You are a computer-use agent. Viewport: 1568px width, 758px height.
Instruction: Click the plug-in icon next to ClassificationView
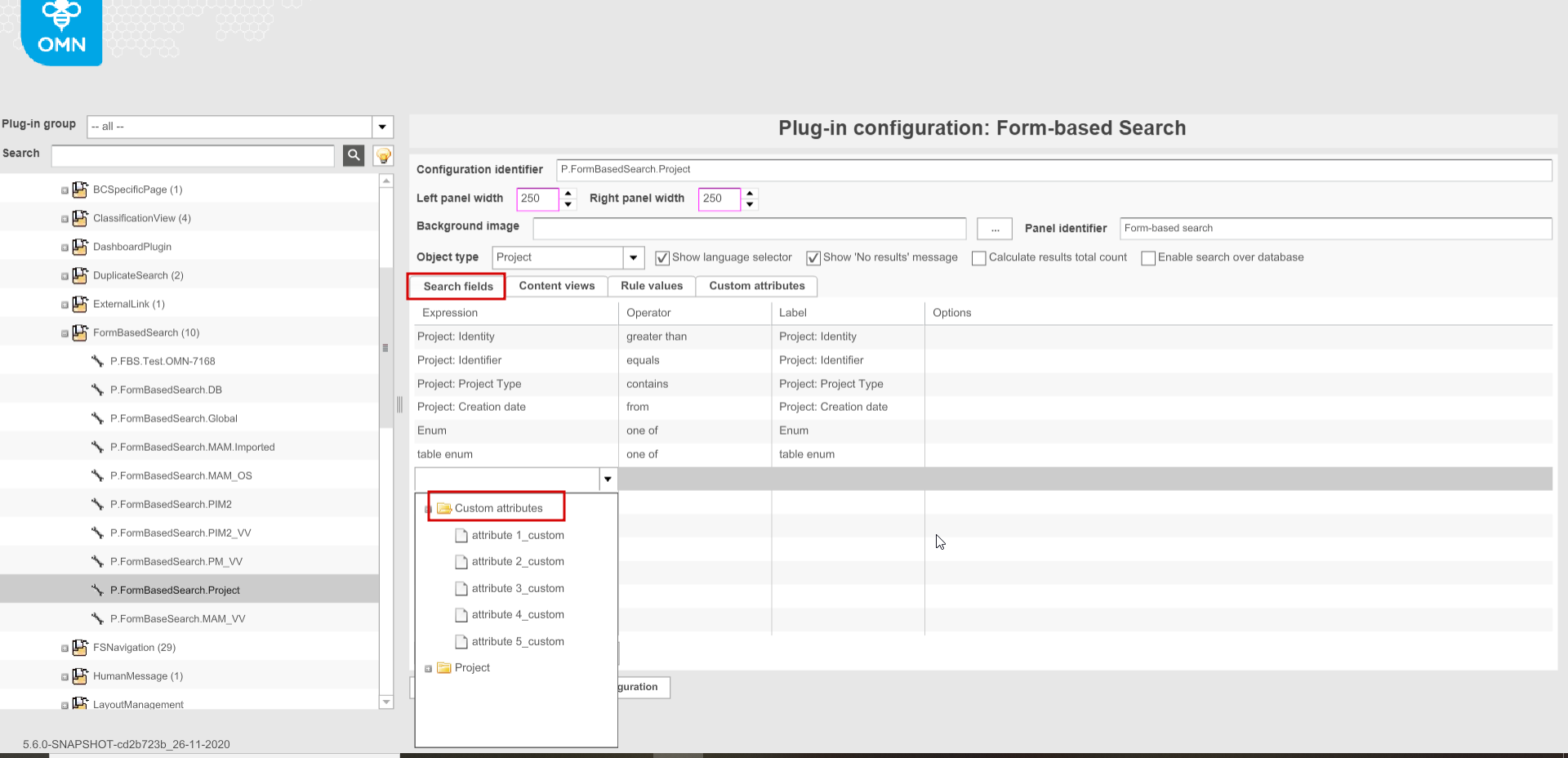pos(79,218)
